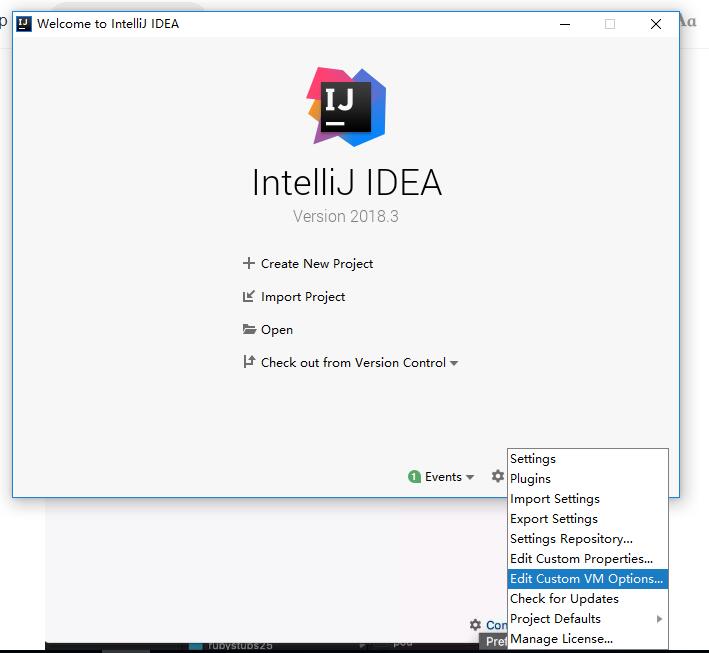Select Edit Custom Properties...
This screenshot has height=653, width=709.
(x=587, y=558)
